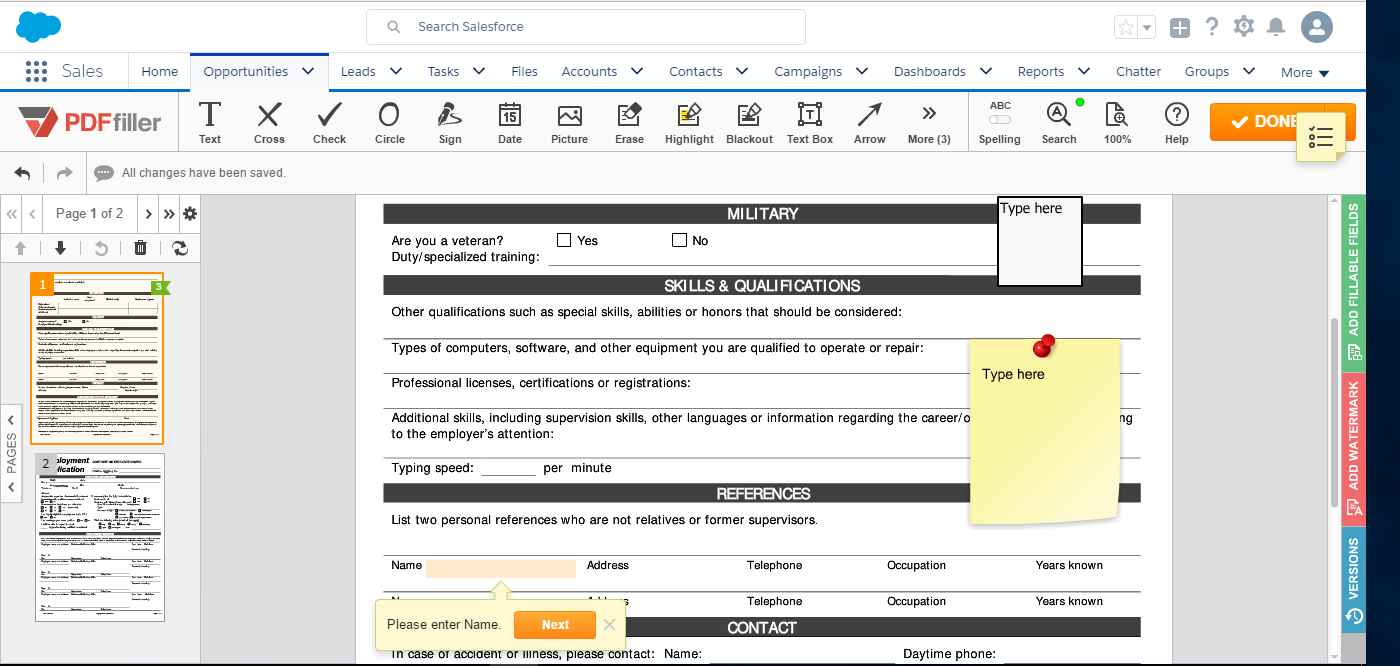Viewport: 1400px width, 666px height.
Task: Click the Search Salesforce field
Action: point(586,27)
